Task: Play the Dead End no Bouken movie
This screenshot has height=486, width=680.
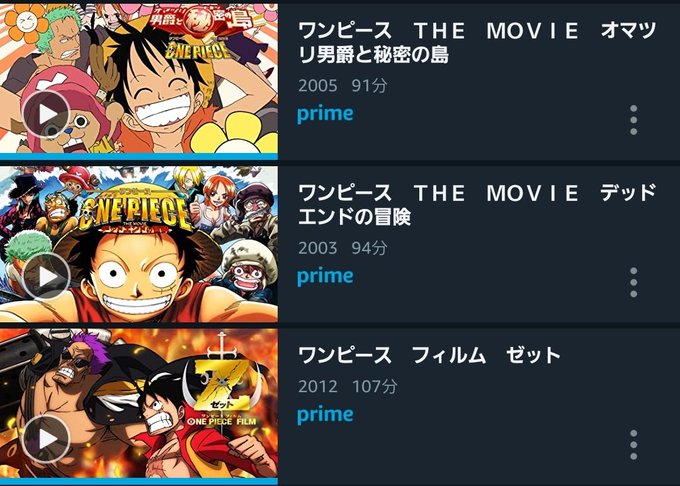Action: 46,277
